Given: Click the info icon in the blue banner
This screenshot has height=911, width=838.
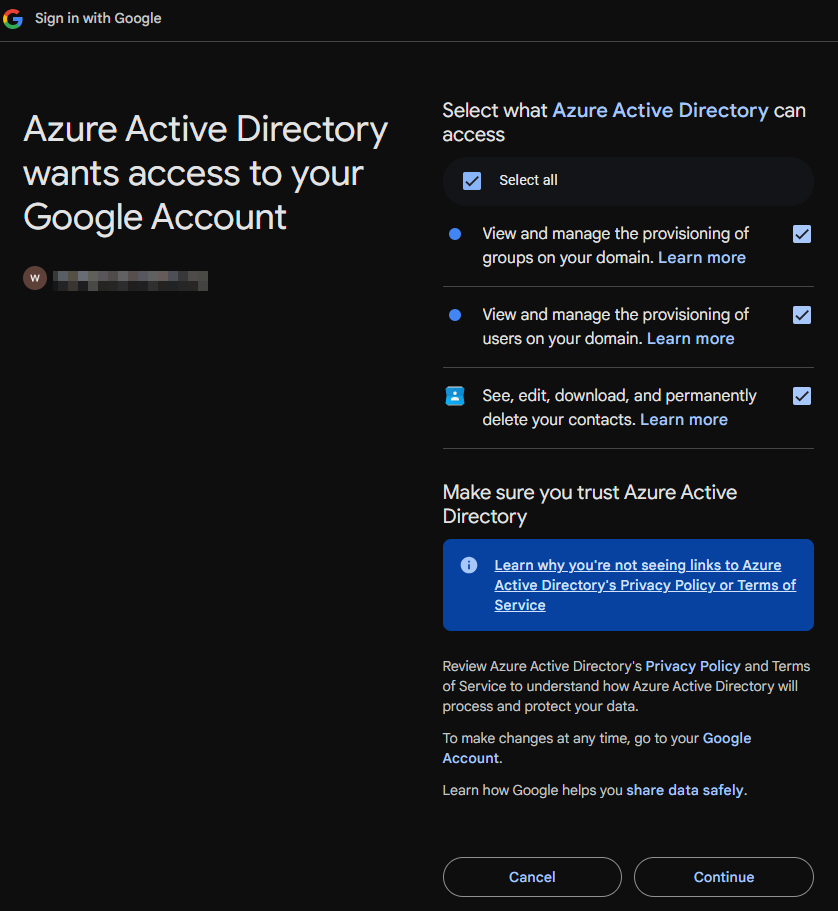Looking at the screenshot, I should (x=468, y=565).
